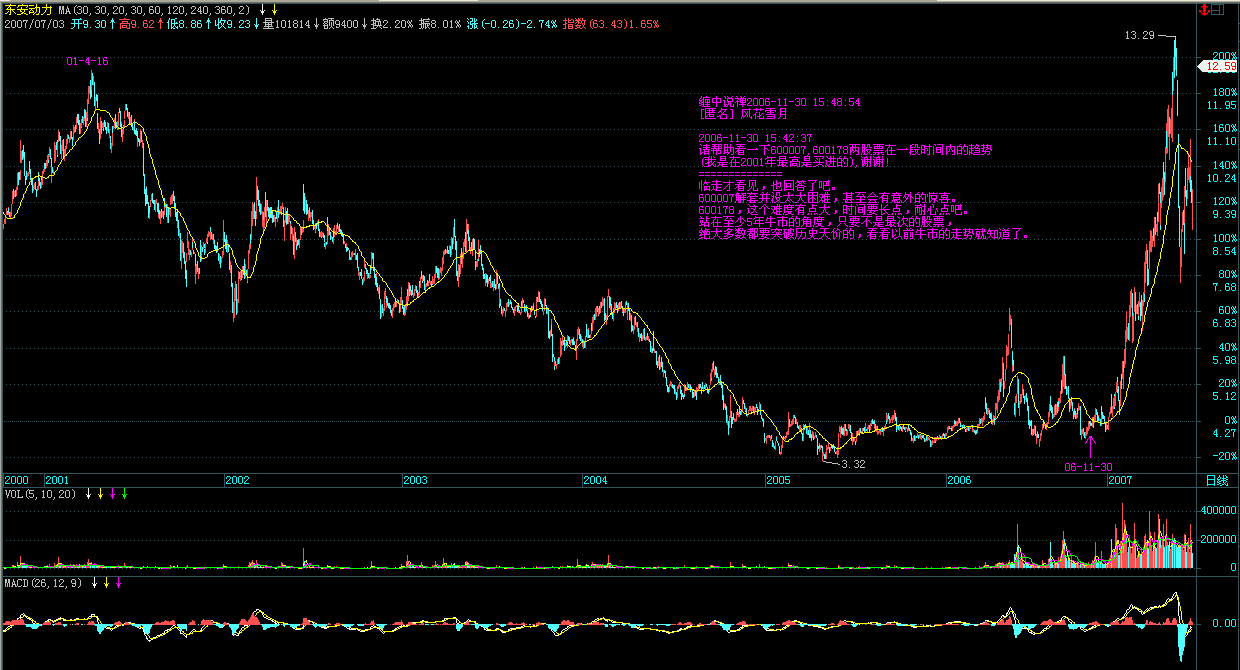
Task: Click the yellow arrow beside MA parameters
Action: [x=275, y=10]
